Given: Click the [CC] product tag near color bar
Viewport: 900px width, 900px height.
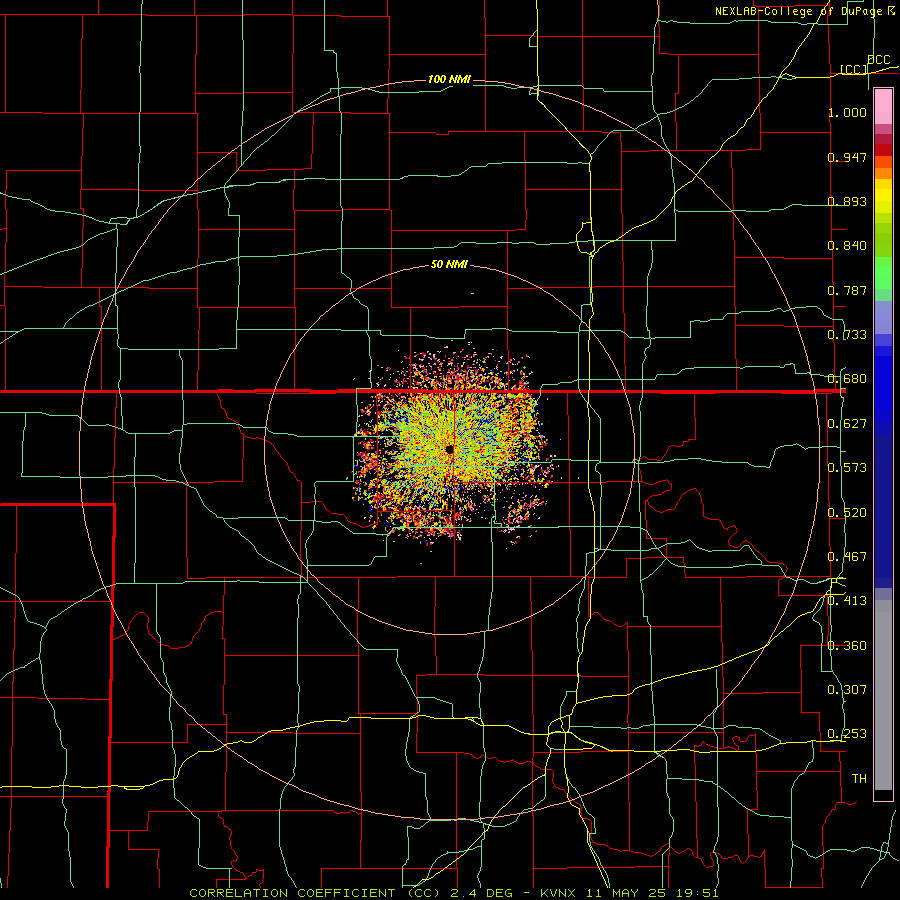Looking at the screenshot, I should (x=854, y=69).
